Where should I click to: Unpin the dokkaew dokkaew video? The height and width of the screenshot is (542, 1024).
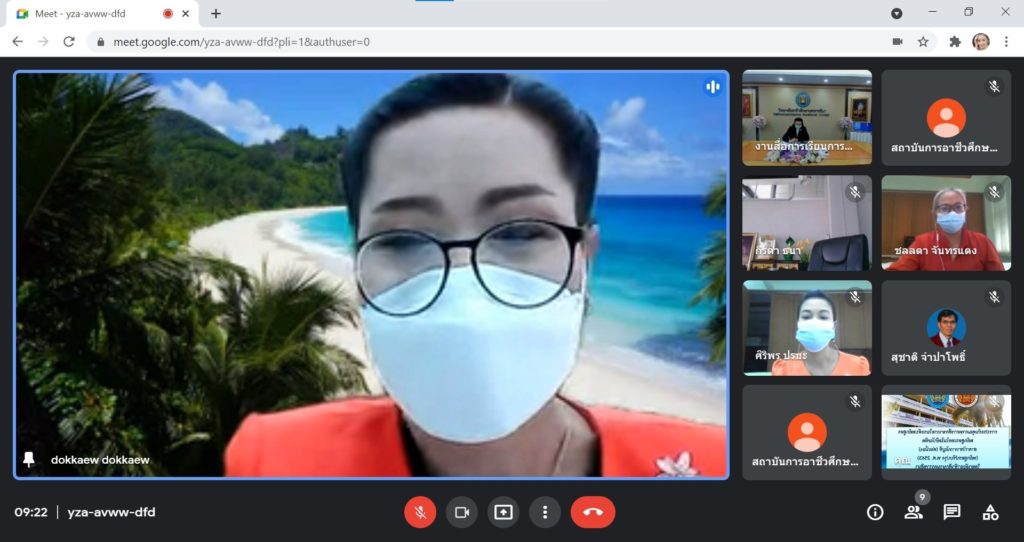point(29,460)
